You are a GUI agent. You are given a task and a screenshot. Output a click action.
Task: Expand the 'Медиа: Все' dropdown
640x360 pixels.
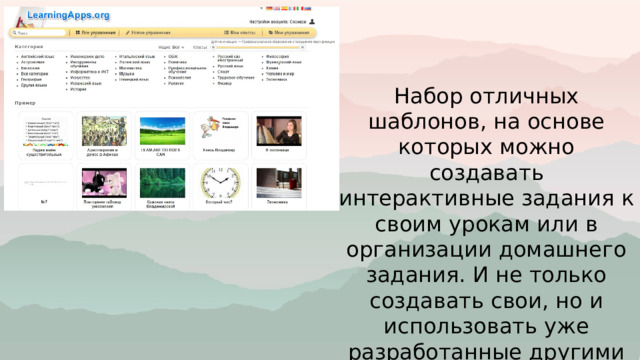(x=171, y=47)
